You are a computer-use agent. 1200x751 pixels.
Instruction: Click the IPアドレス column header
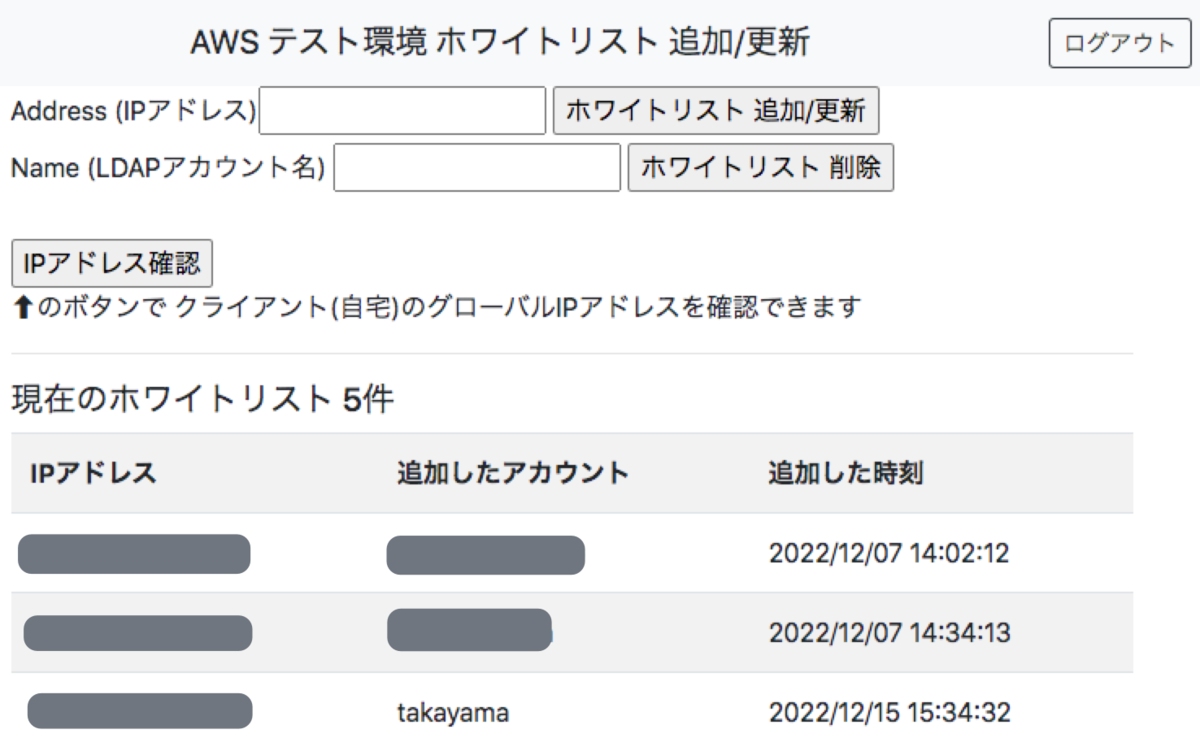(x=94, y=473)
